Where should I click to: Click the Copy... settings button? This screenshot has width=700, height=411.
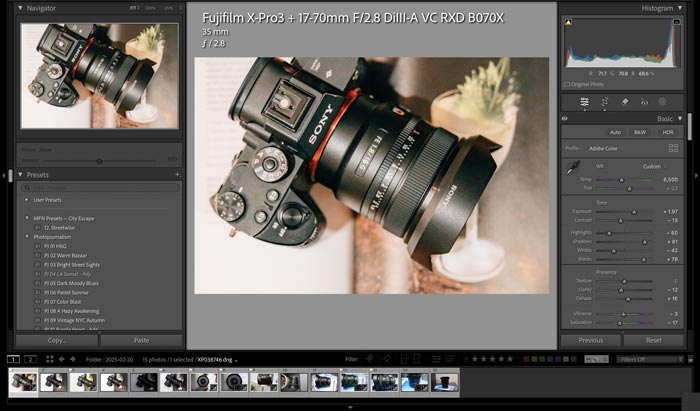coord(57,340)
